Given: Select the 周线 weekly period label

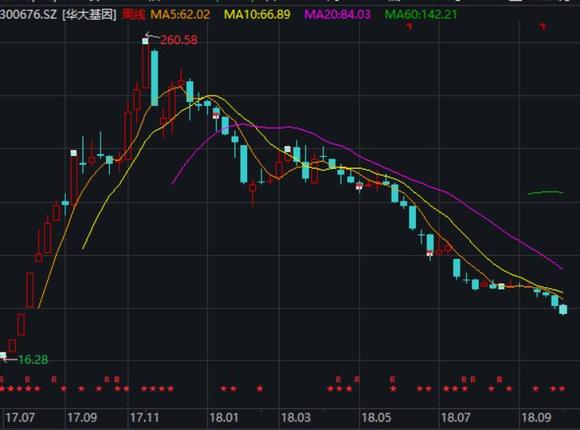Looking at the screenshot, I should [x=134, y=15].
